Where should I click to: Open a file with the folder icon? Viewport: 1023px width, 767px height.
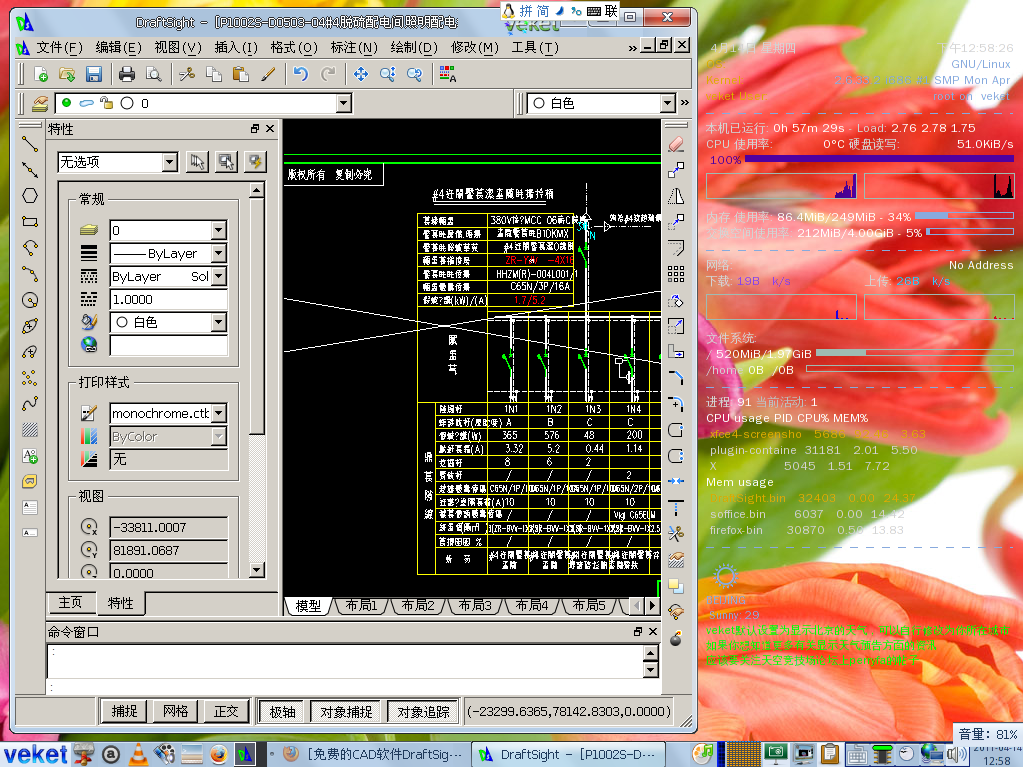click(67, 74)
